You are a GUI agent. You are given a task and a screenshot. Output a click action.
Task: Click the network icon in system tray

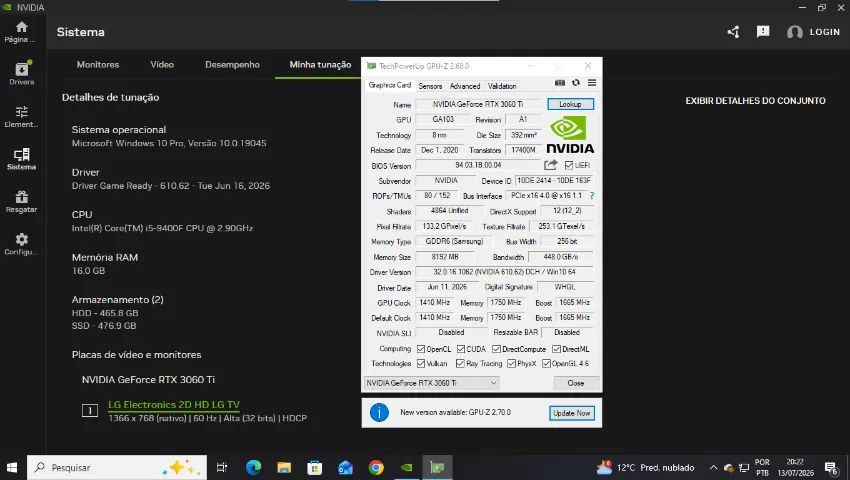744,468
